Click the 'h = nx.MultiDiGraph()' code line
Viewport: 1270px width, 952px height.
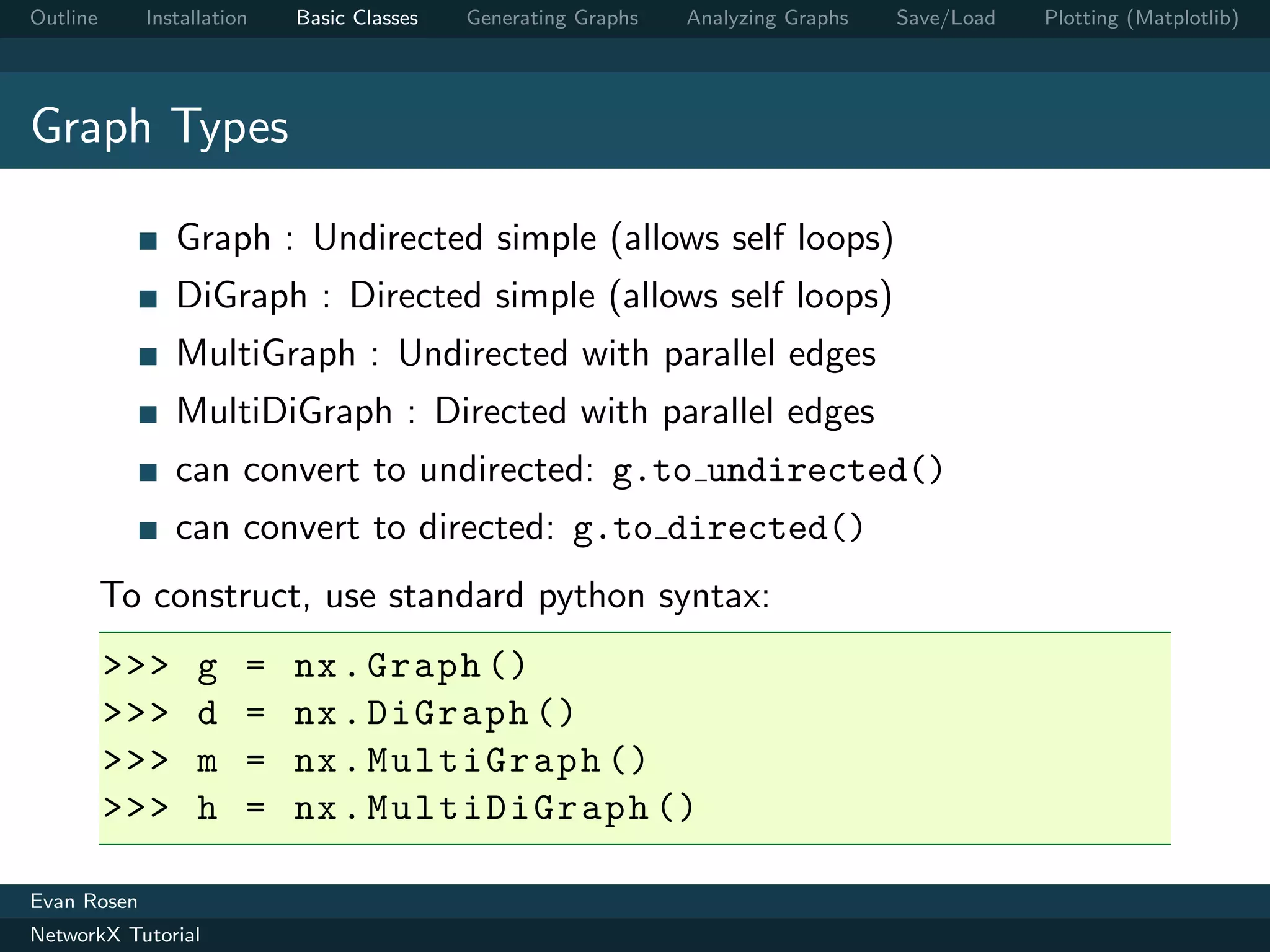coord(399,808)
